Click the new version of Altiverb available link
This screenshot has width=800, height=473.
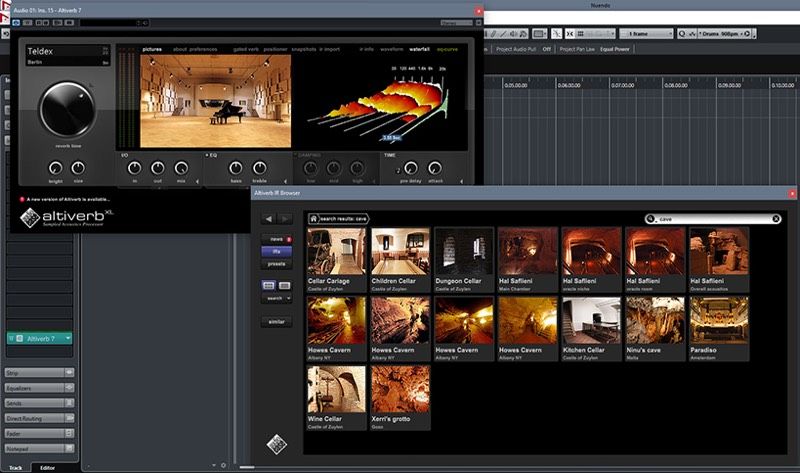[x=68, y=200]
